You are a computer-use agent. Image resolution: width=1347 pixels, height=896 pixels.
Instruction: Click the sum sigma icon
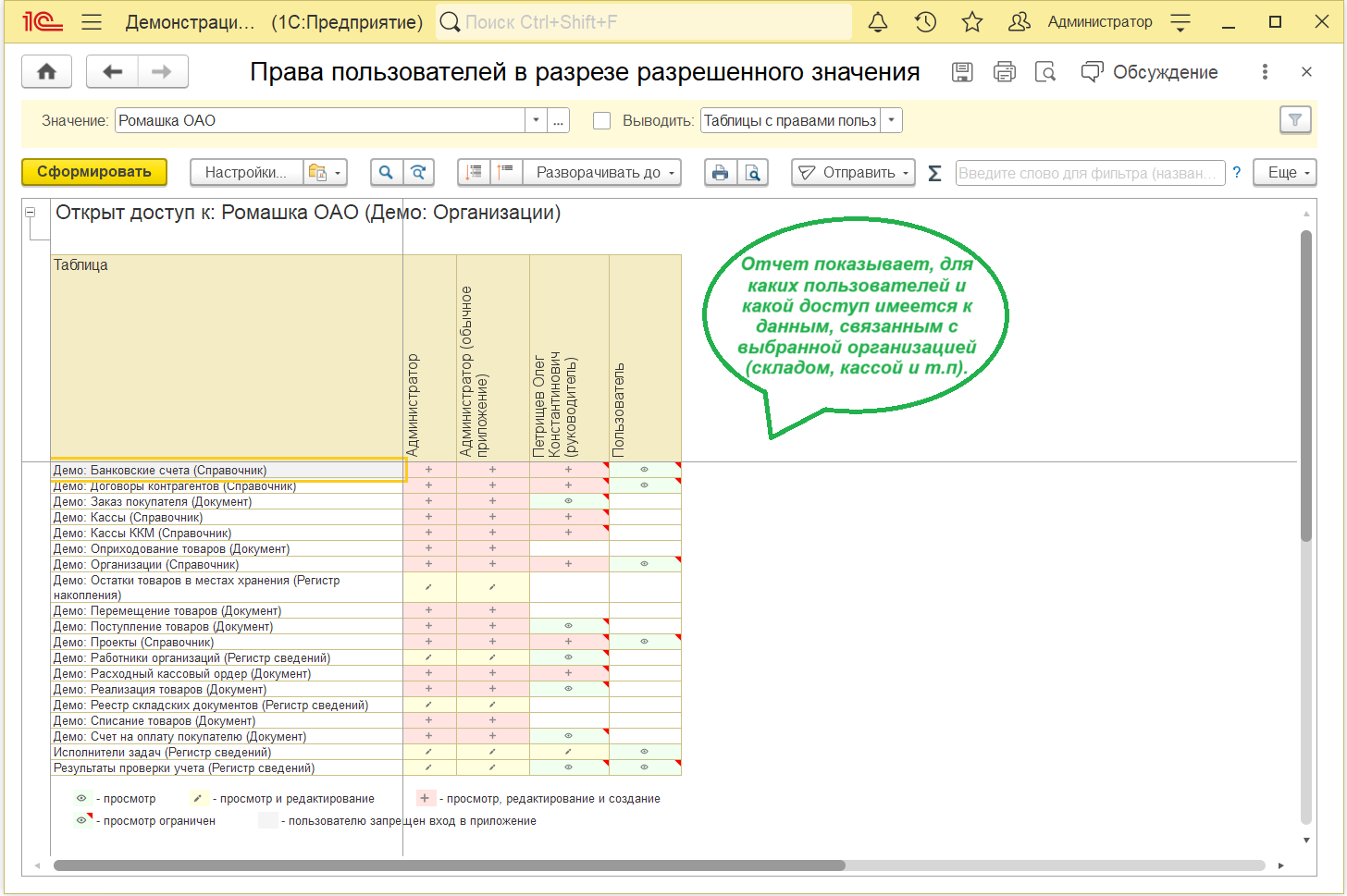(x=934, y=173)
